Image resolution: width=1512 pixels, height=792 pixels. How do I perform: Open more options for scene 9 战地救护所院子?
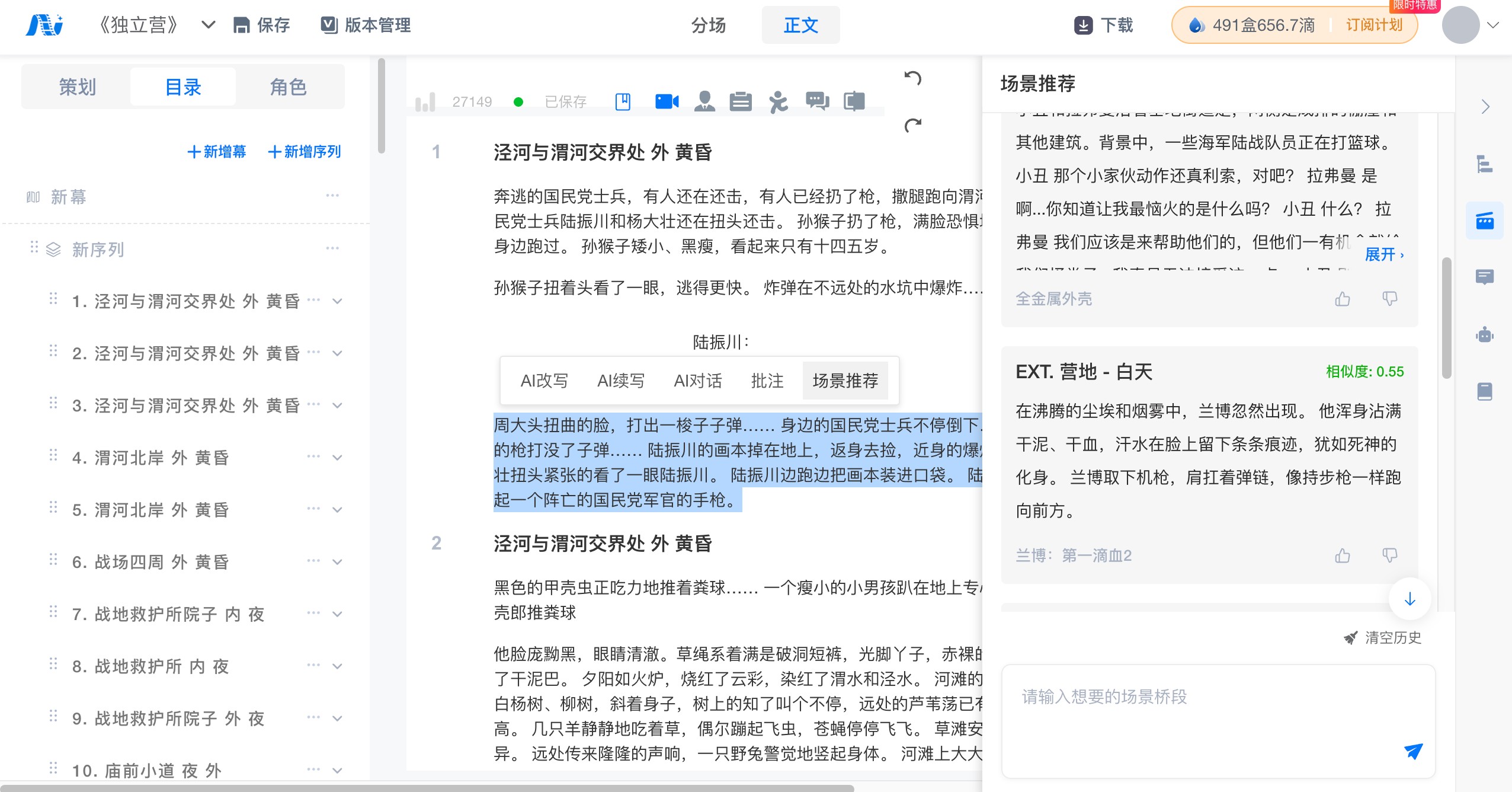tap(313, 717)
